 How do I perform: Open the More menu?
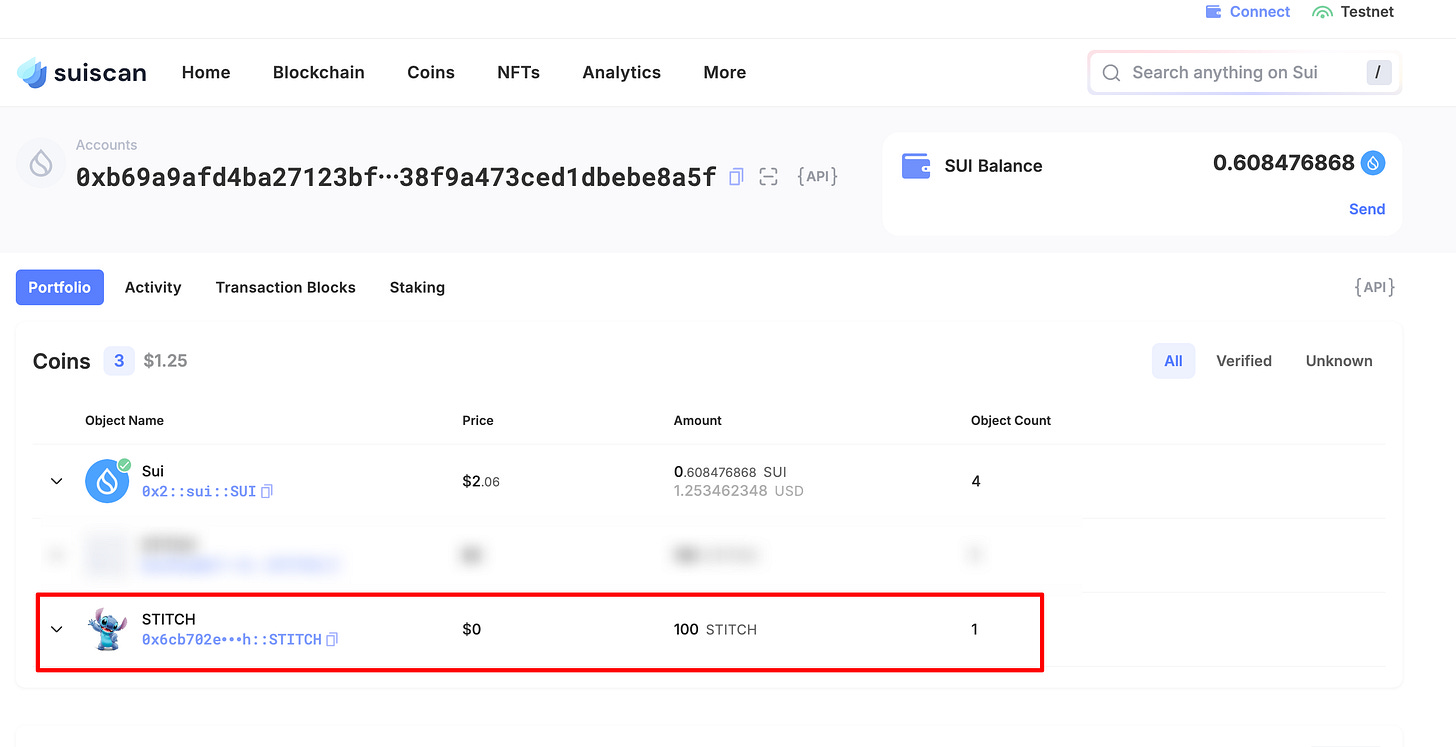pyautogui.click(x=725, y=72)
